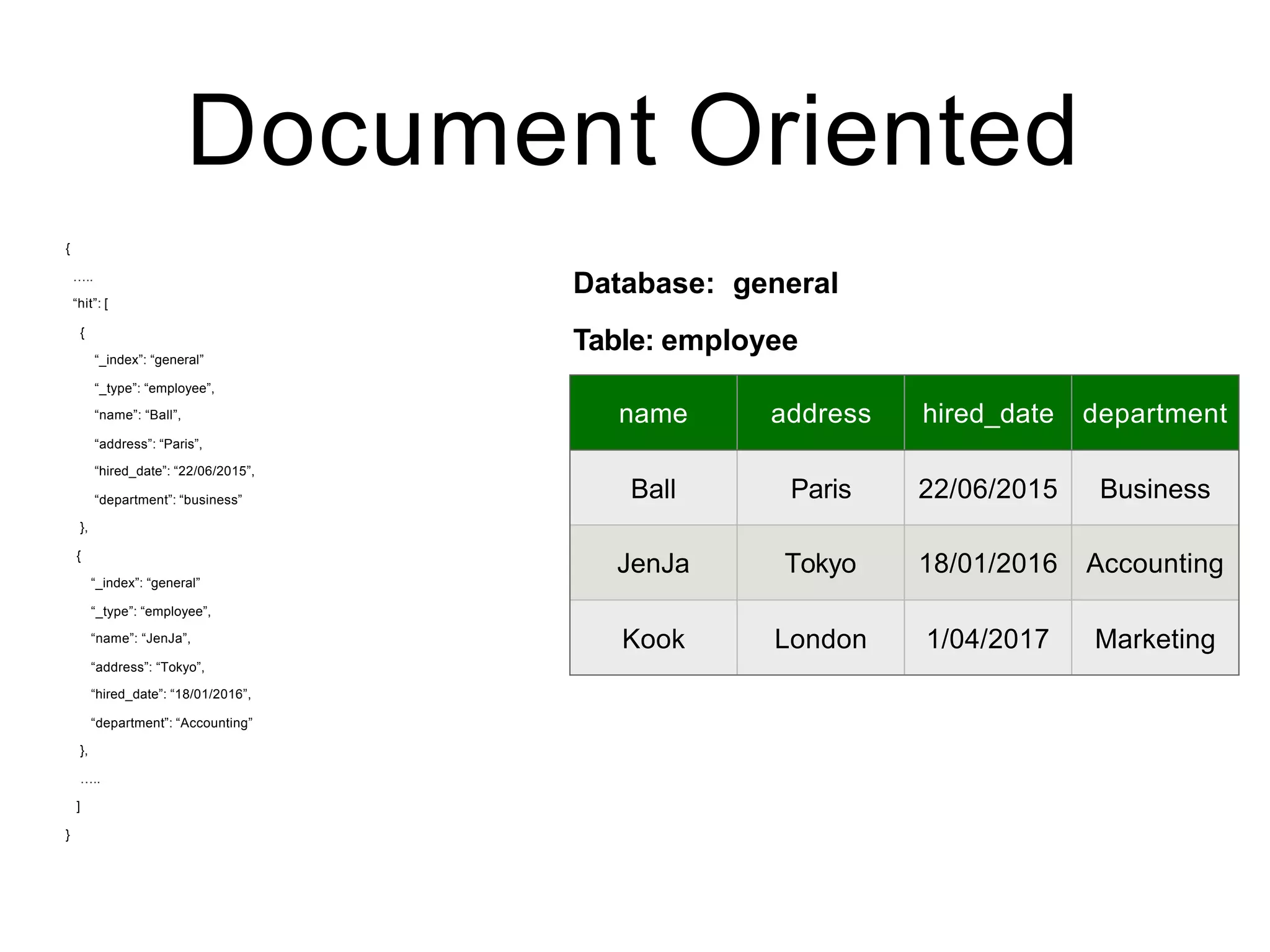Select the "Ball" table cell

[653, 488]
